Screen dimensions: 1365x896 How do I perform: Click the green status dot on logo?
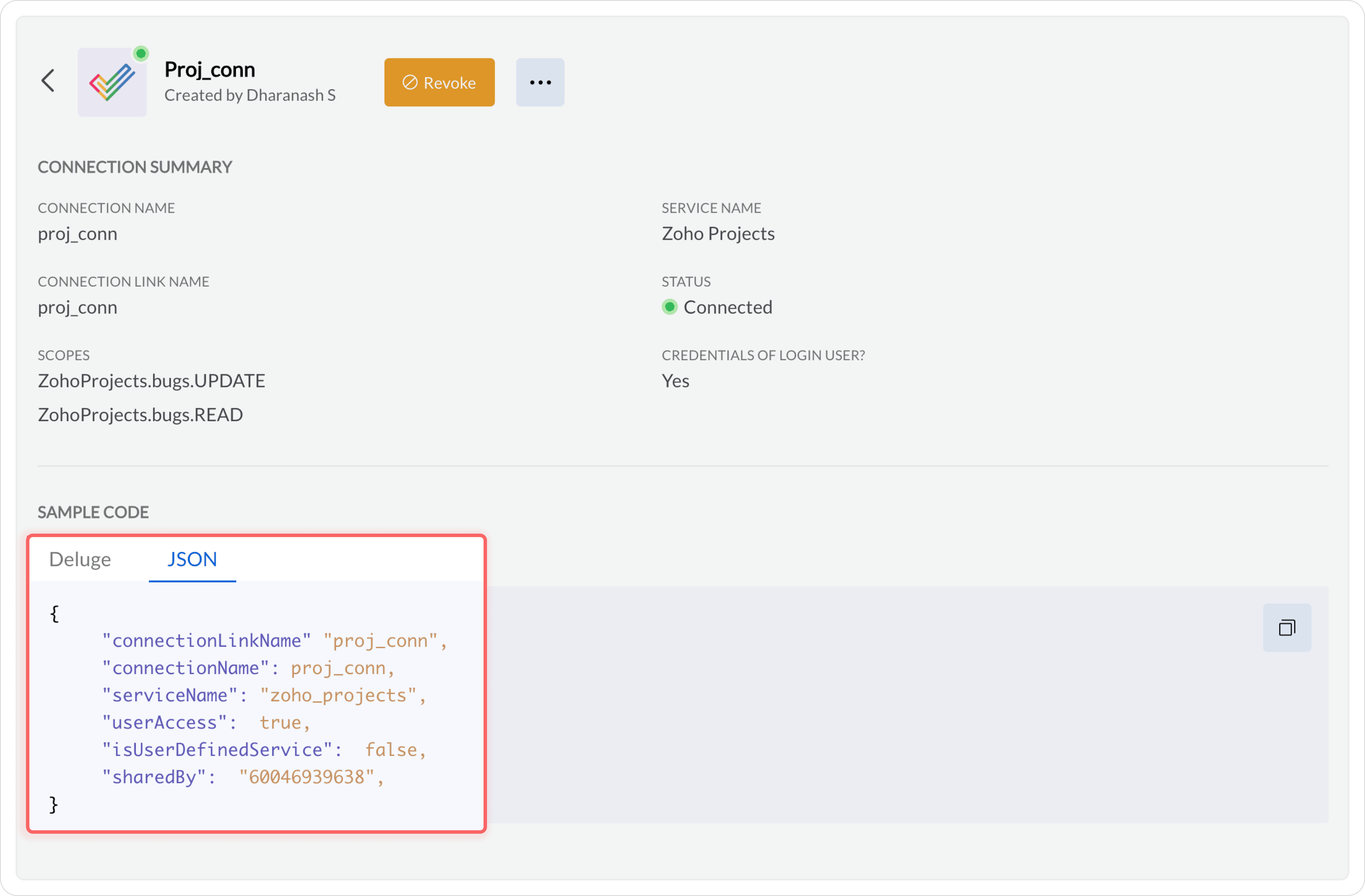[x=140, y=54]
